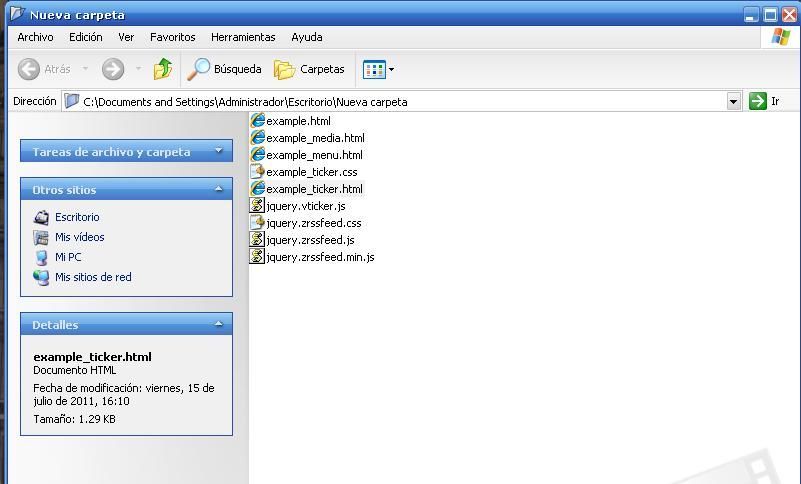Open the address bar dropdown list
This screenshot has height=484, width=801.
click(734, 101)
